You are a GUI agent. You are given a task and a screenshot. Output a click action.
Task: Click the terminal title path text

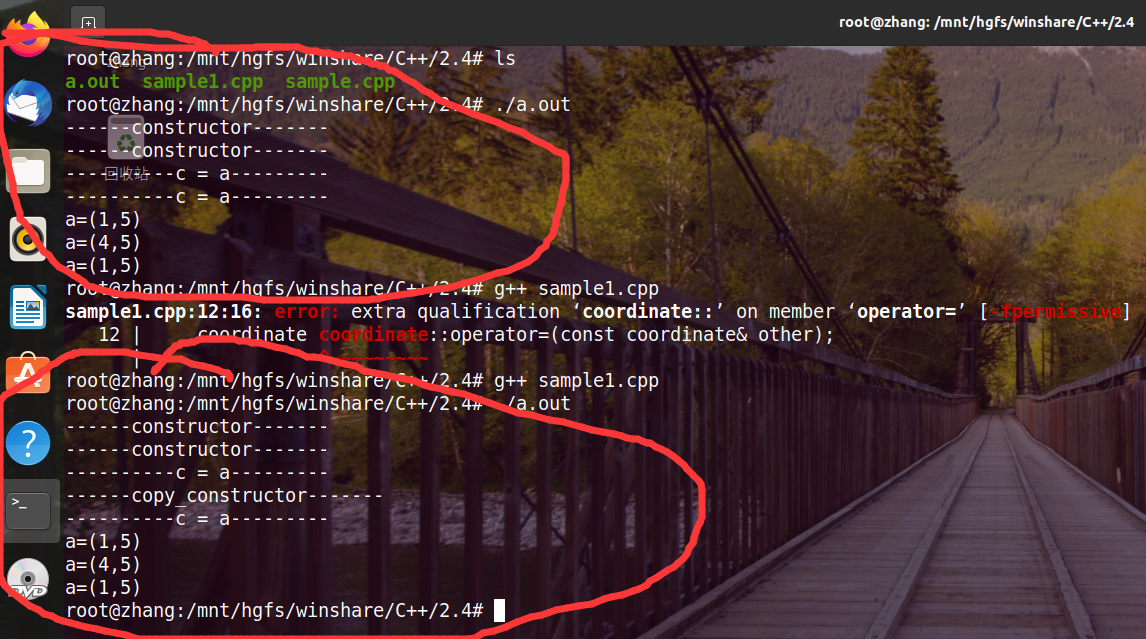point(986,22)
